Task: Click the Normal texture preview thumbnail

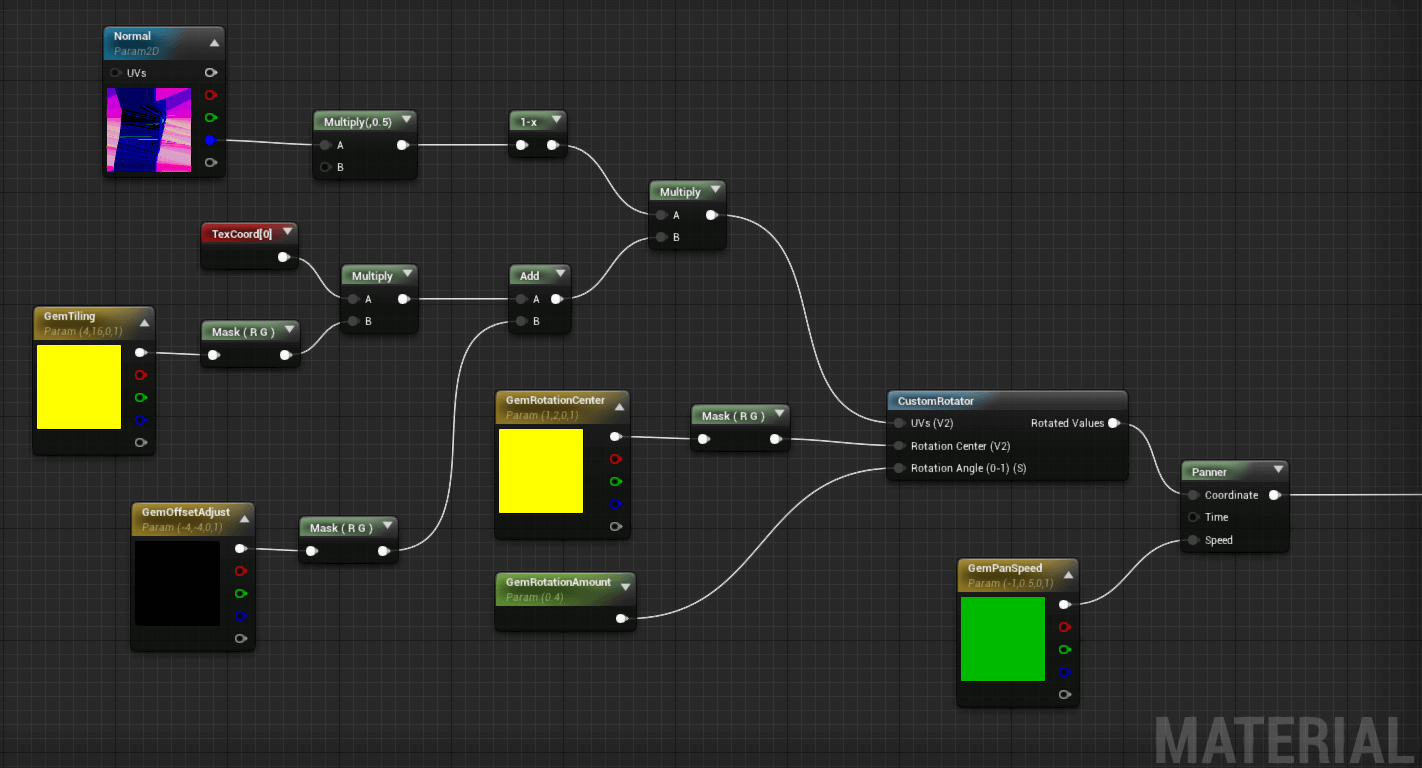Action: pos(149,130)
